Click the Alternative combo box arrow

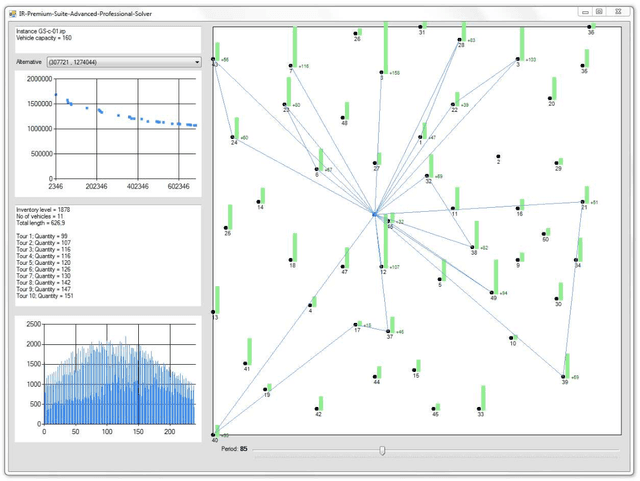[197, 62]
